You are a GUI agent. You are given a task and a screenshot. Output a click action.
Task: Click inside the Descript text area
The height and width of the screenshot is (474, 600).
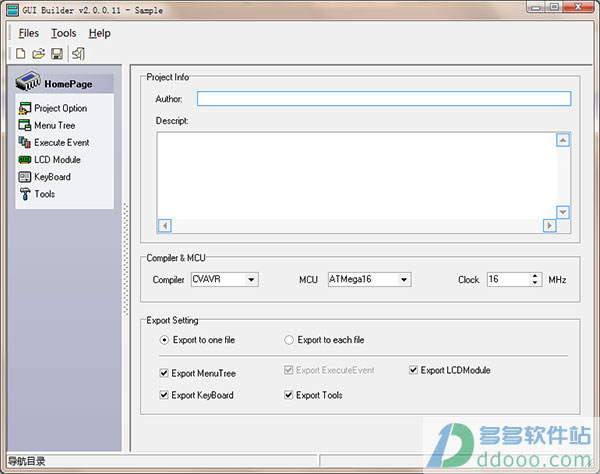pyautogui.click(x=357, y=176)
